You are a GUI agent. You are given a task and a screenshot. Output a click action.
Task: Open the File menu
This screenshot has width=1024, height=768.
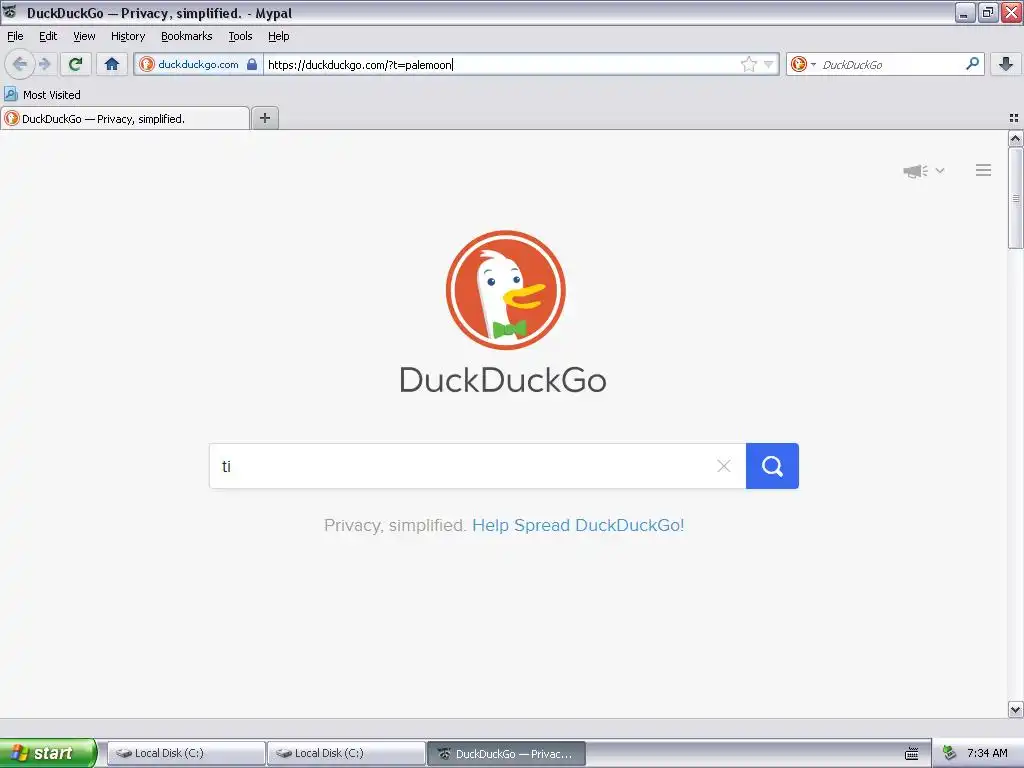(15, 36)
